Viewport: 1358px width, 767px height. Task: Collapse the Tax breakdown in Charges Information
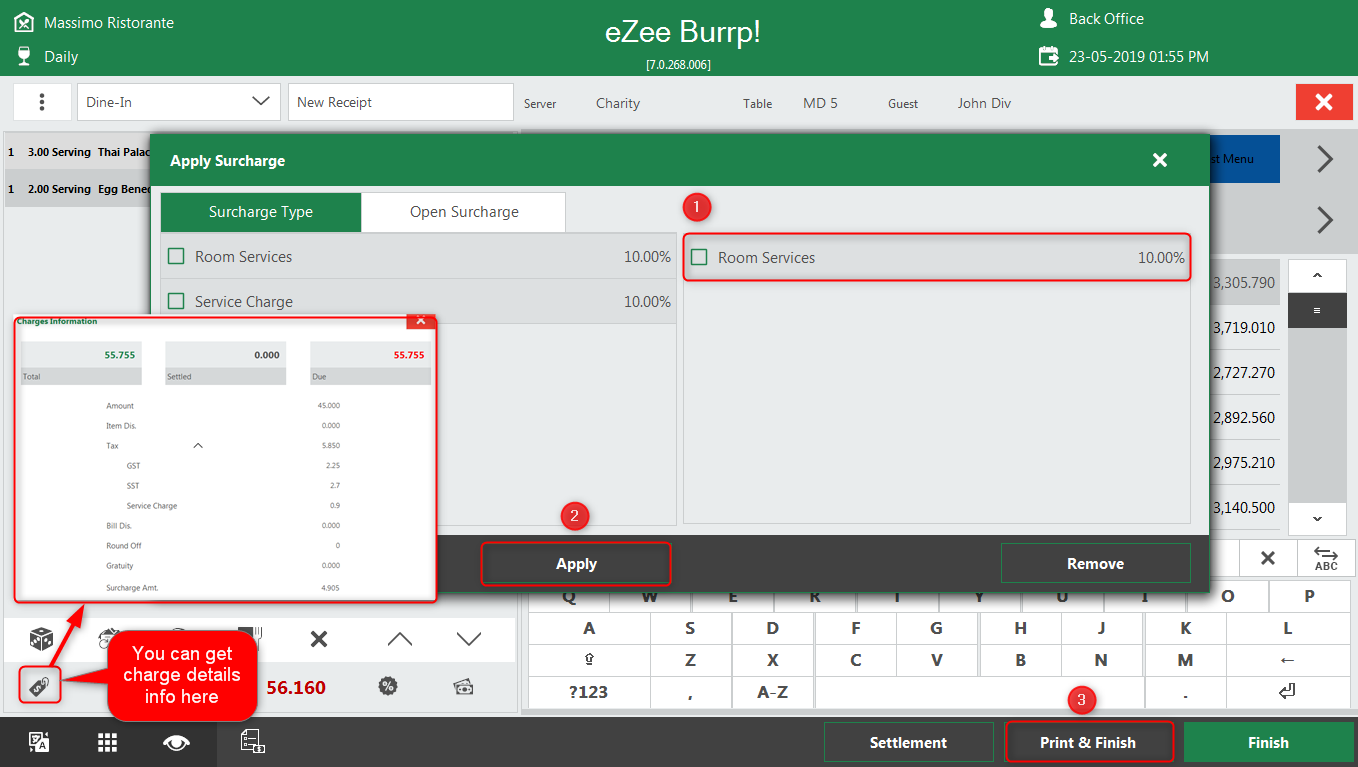[198, 446]
